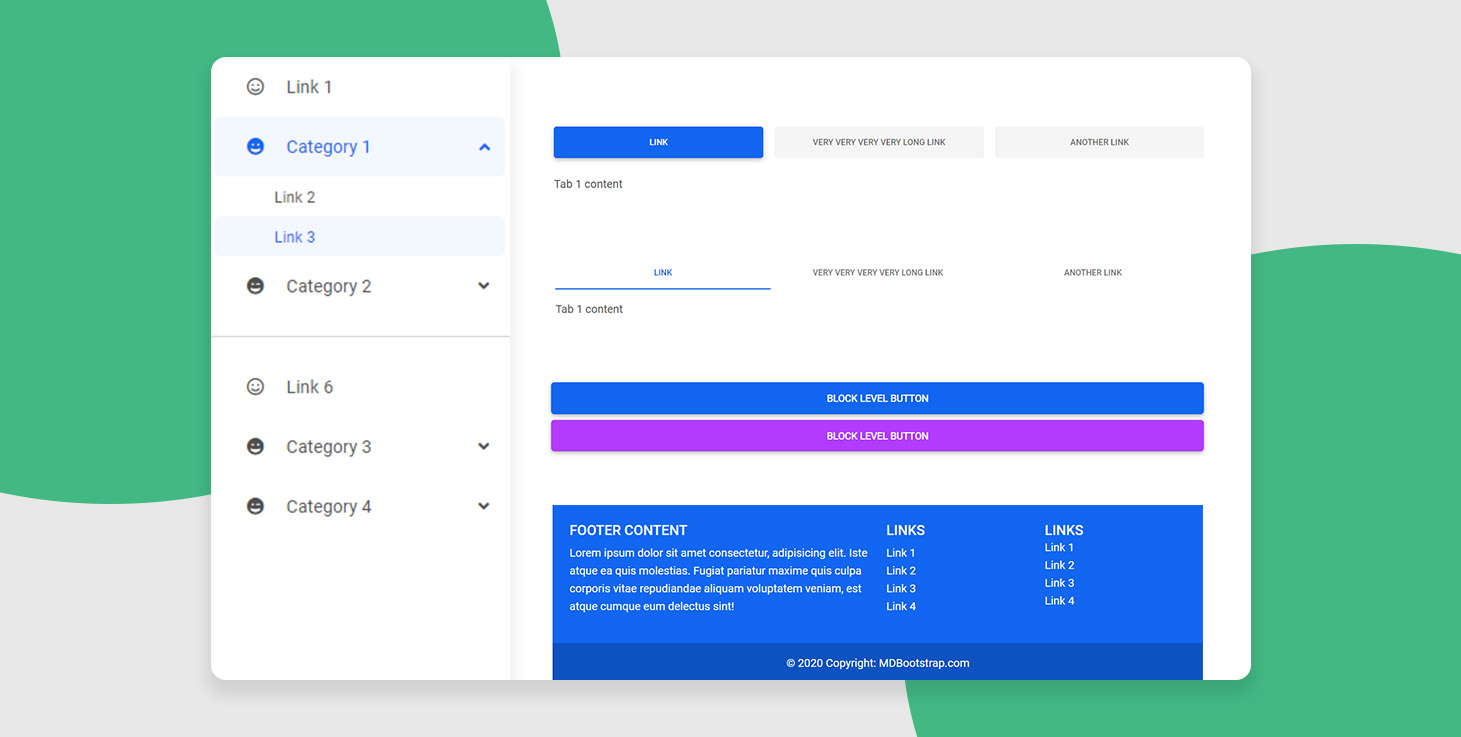
Task: Click the grinning icon next to Category 2
Action: (x=255, y=286)
